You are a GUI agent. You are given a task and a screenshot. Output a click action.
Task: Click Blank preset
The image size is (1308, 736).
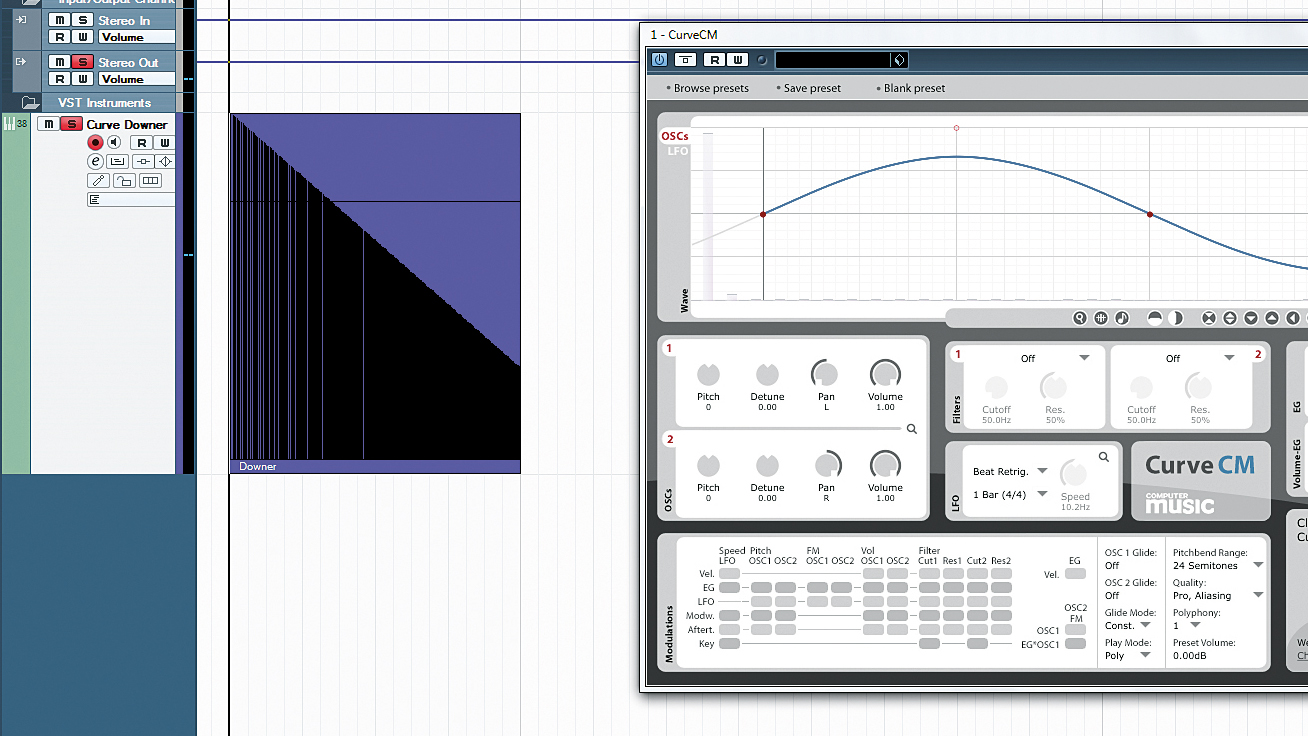[x=914, y=88]
